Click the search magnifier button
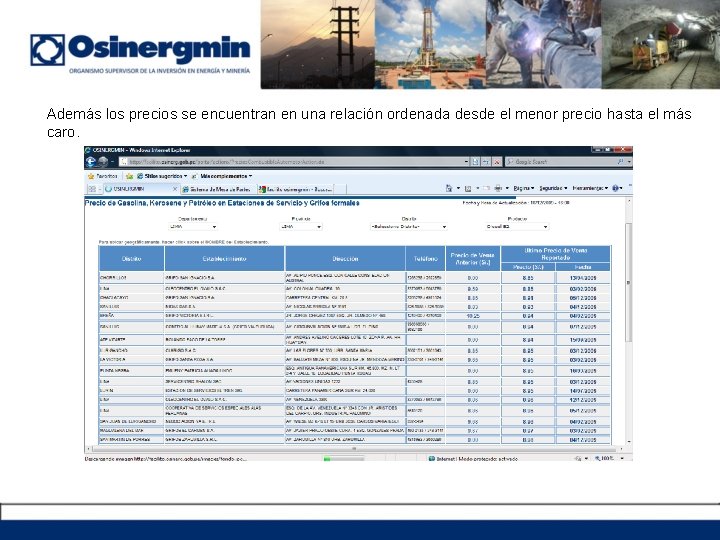Screen dimensions: 720x540 click(620, 162)
